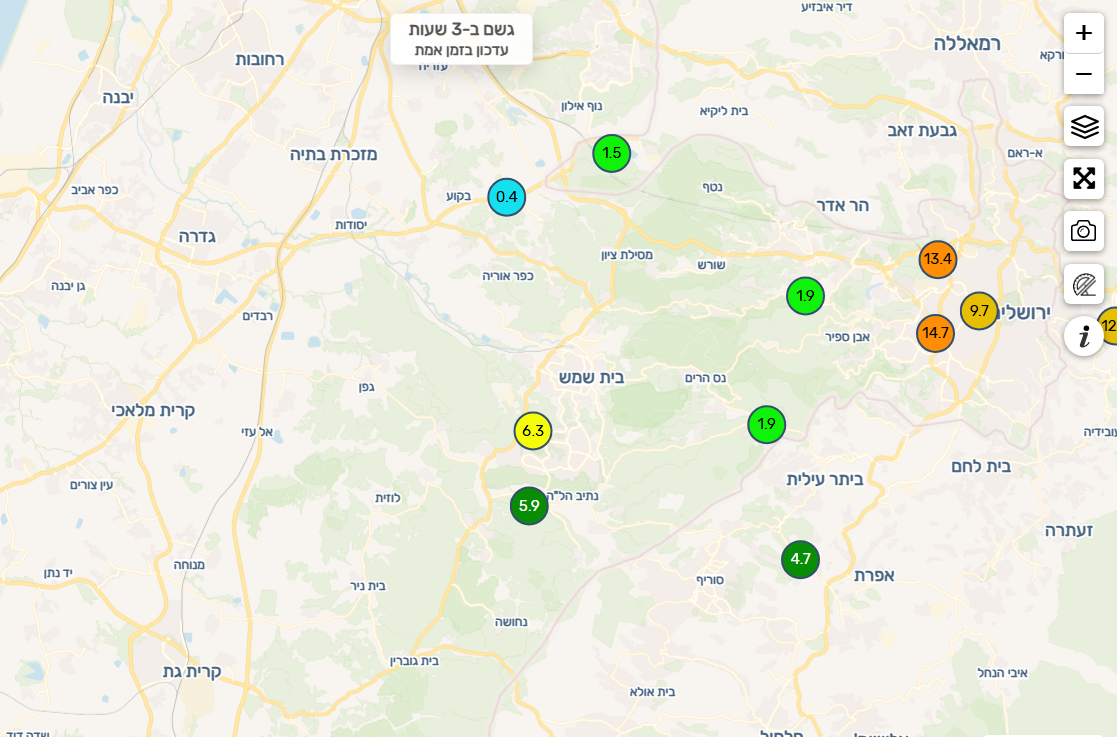
Task: Click the 1.9 marker above אבן ספיר
Action: pos(805,296)
